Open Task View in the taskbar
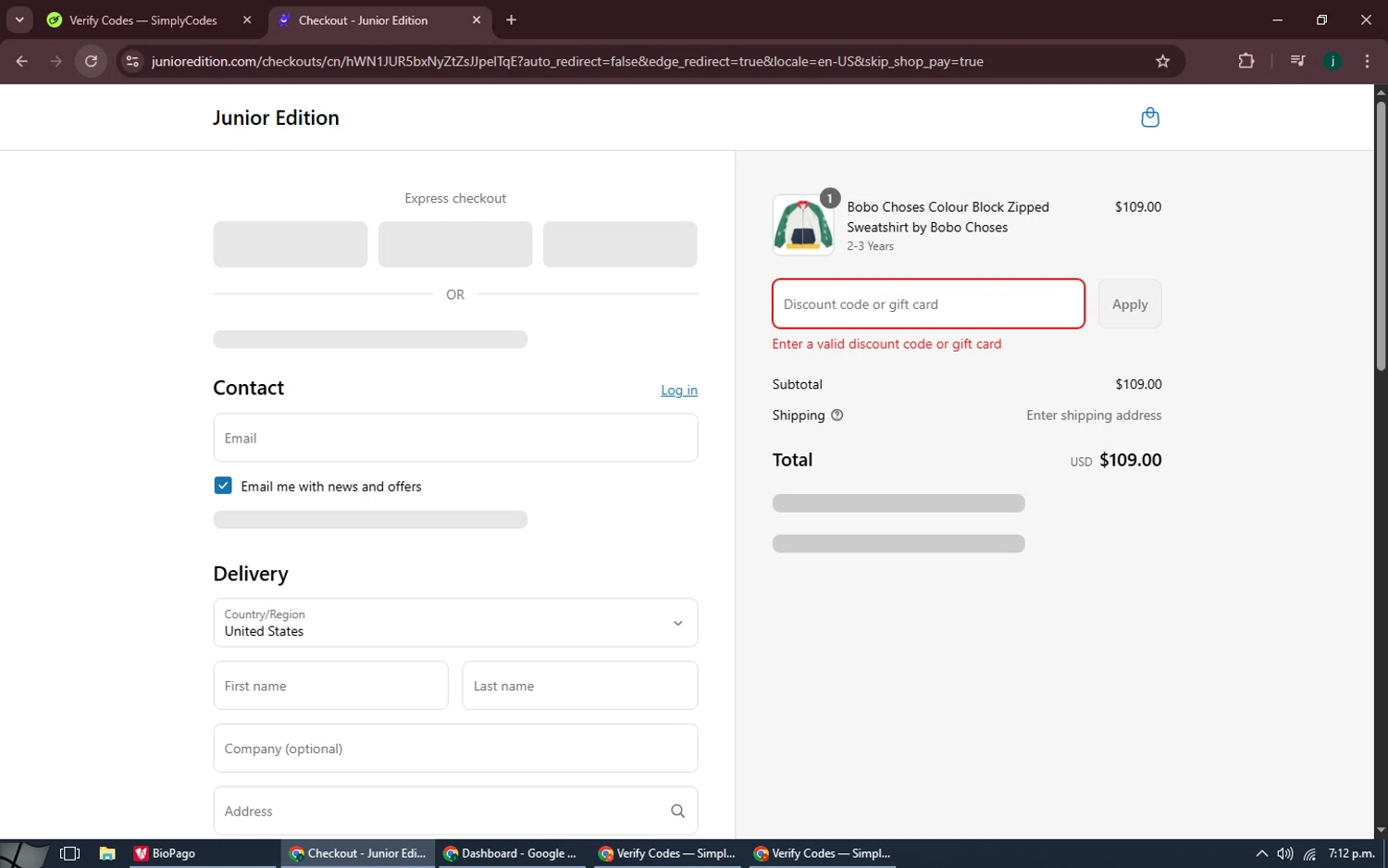1388x868 pixels. pyautogui.click(x=69, y=853)
